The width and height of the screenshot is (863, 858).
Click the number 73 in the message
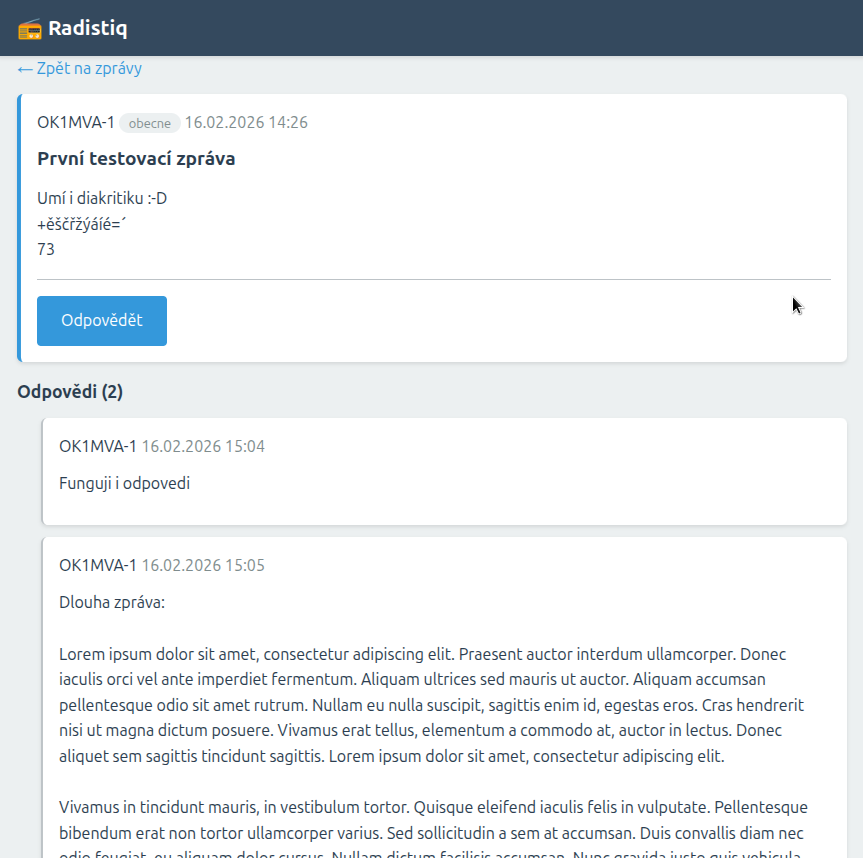46,249
